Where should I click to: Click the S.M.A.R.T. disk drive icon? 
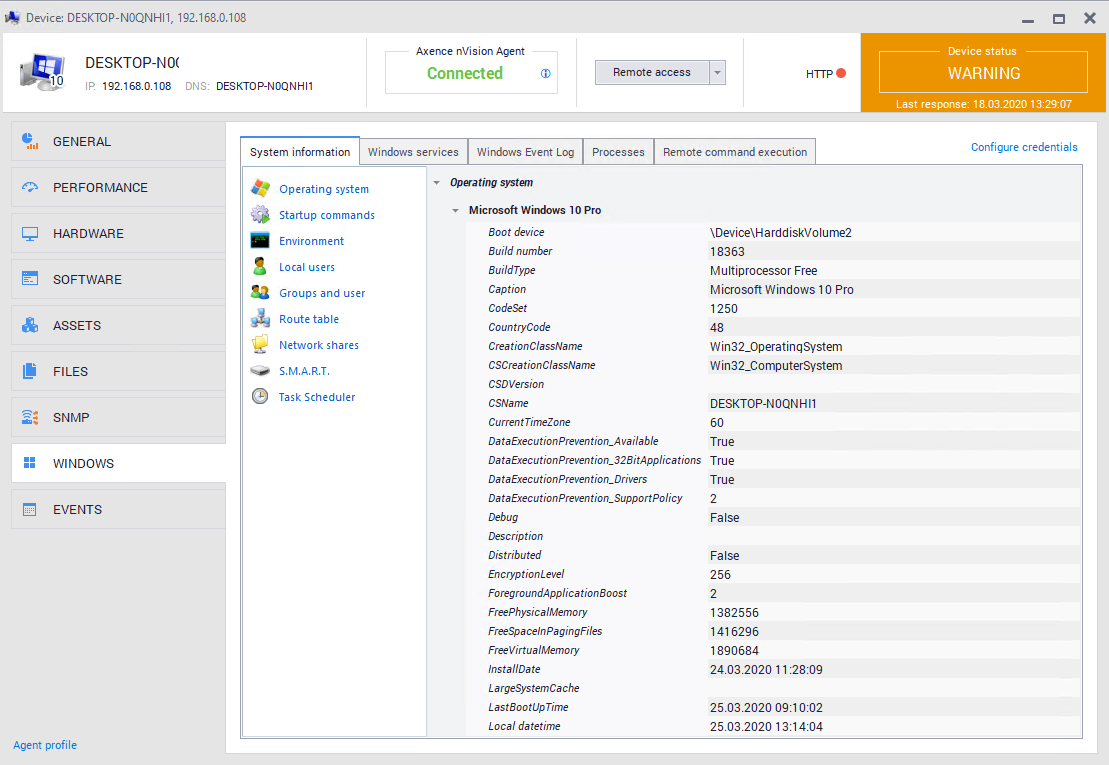point(260,370)
